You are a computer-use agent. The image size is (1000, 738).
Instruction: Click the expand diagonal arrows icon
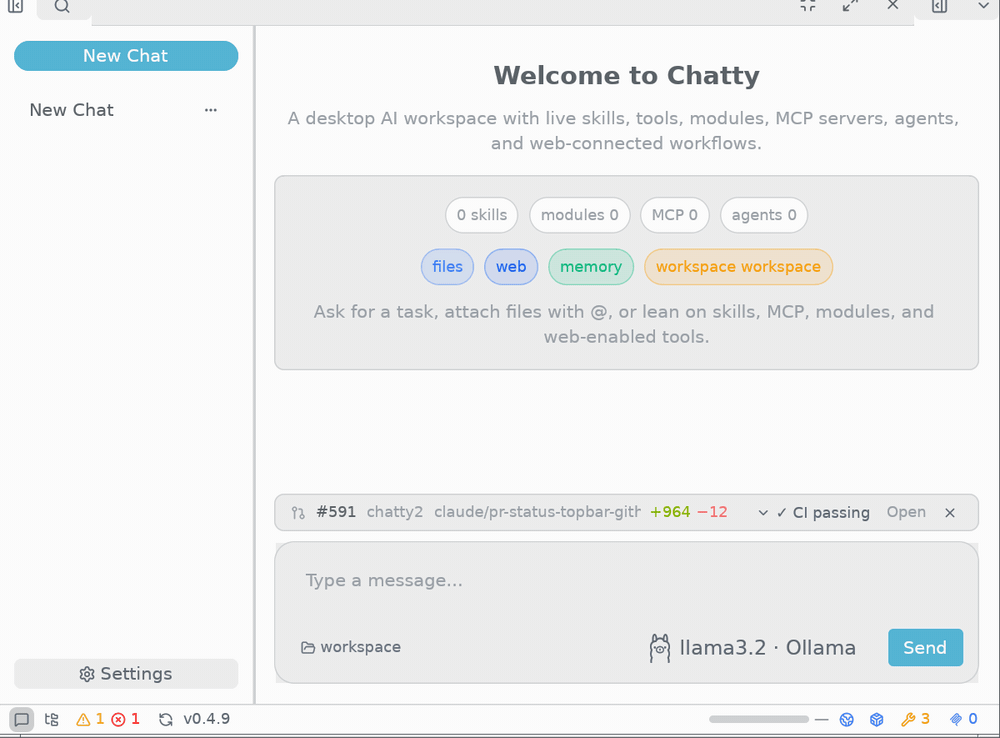pyautogui.click(x=850, y=6)
